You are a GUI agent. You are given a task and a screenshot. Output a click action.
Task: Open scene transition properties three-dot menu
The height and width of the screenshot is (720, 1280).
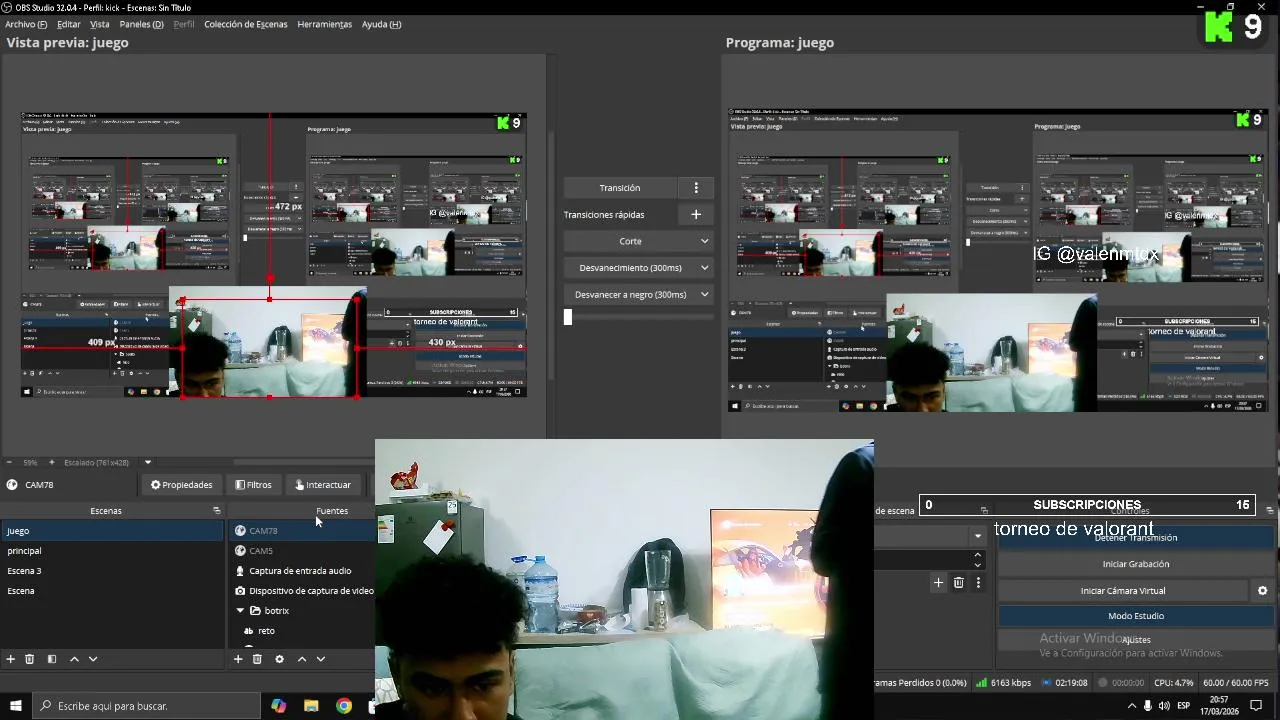pyautogui.click(x=978, y=582)
